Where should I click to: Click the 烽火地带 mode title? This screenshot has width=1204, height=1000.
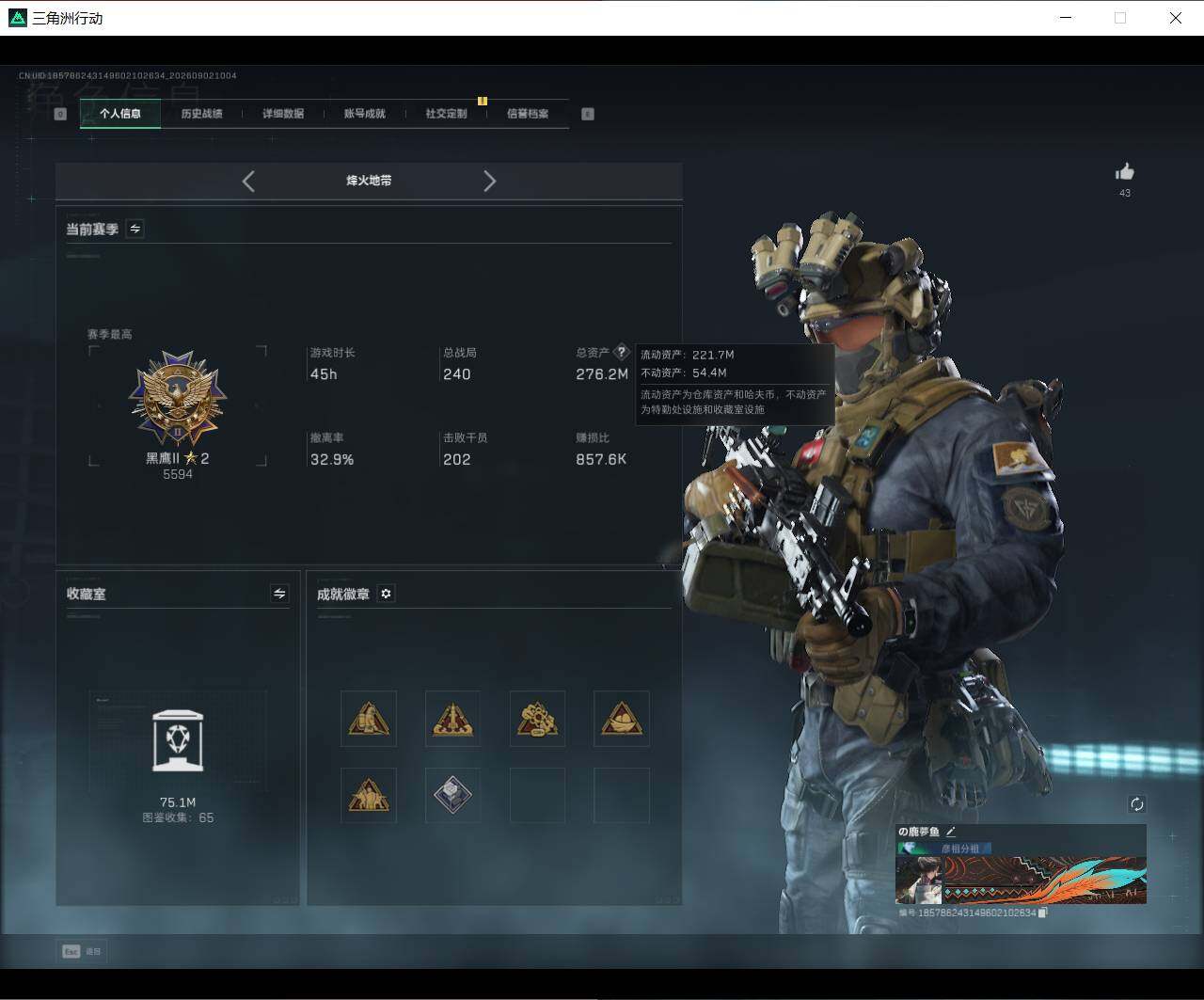point(369,181)
